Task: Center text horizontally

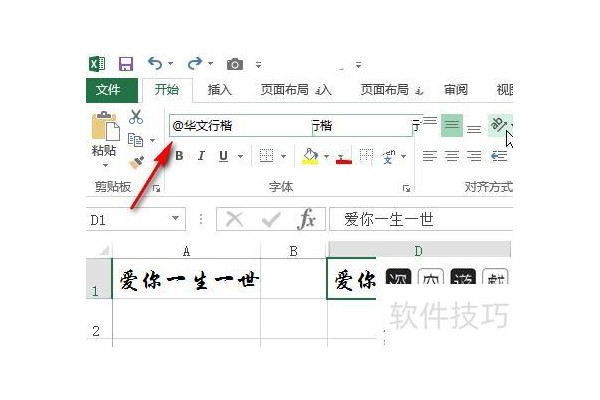Action: (452, 156)
